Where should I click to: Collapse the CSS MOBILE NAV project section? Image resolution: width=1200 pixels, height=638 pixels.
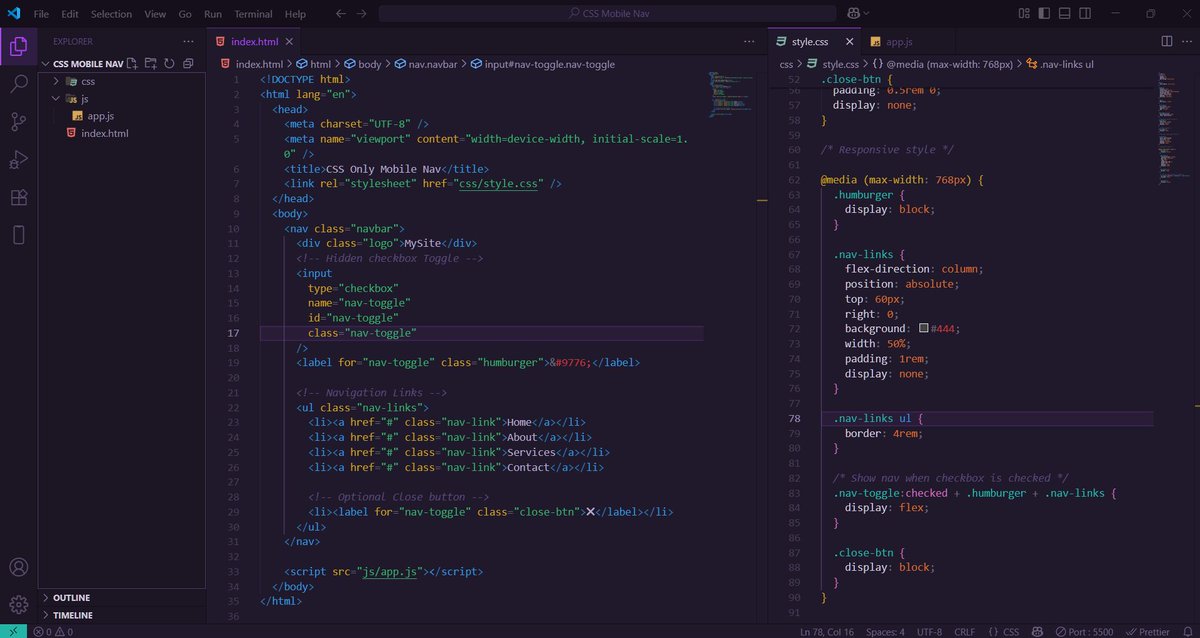point(82,64)
